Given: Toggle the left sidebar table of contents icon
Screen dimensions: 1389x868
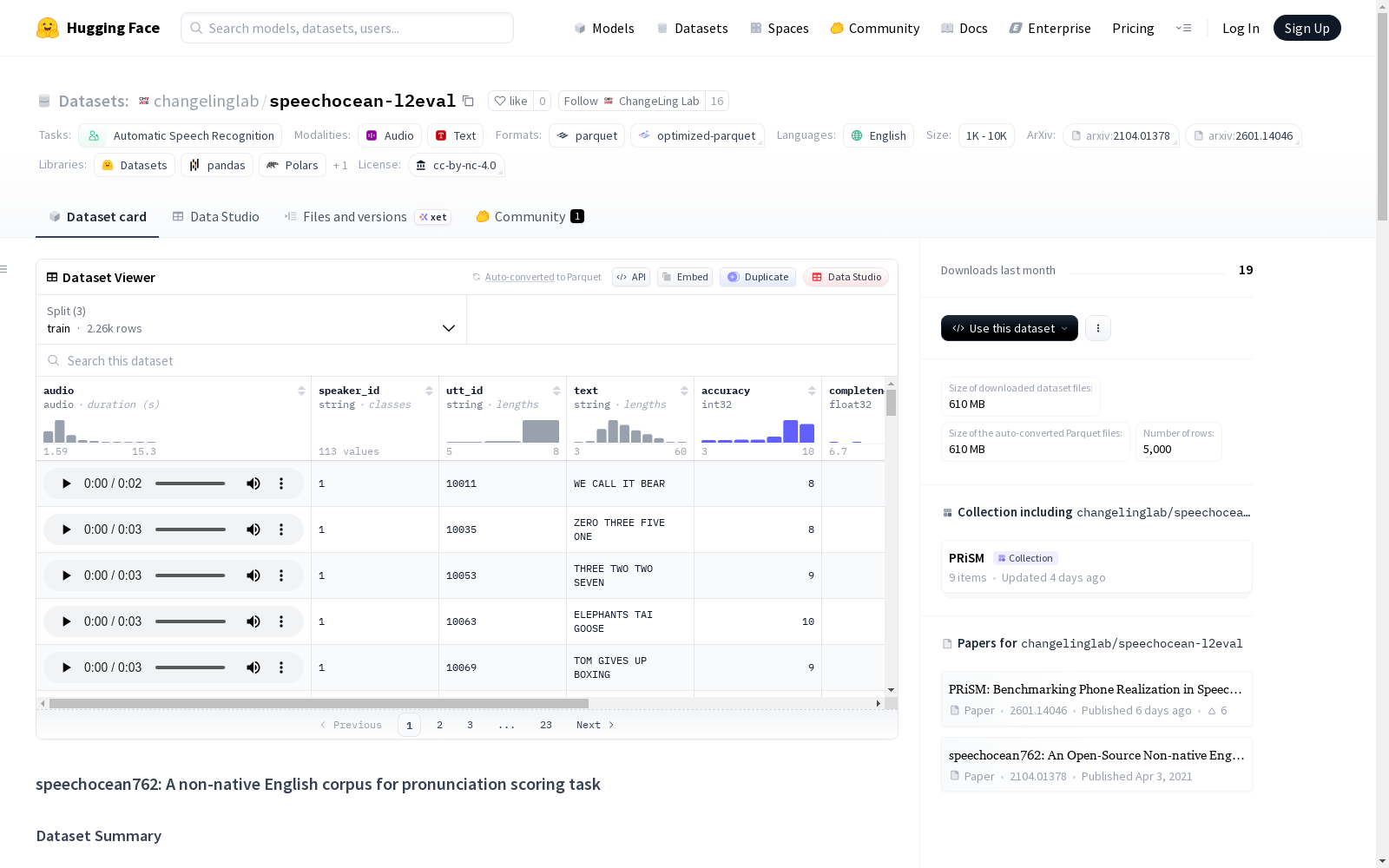Looking at the screenshot, I should 4,269.
